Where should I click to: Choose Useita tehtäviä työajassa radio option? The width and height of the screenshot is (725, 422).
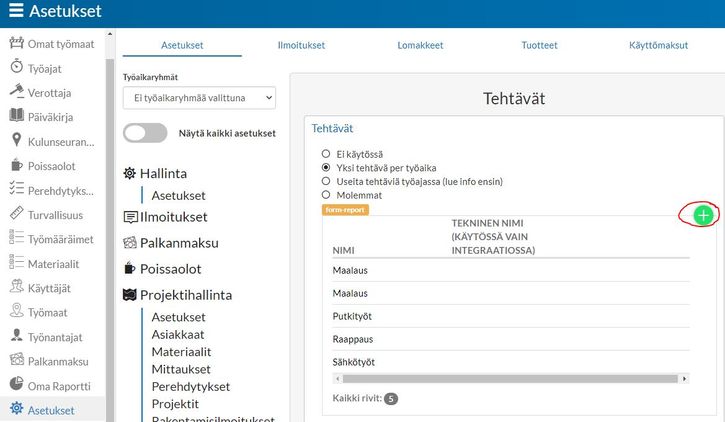pos(326,181)
